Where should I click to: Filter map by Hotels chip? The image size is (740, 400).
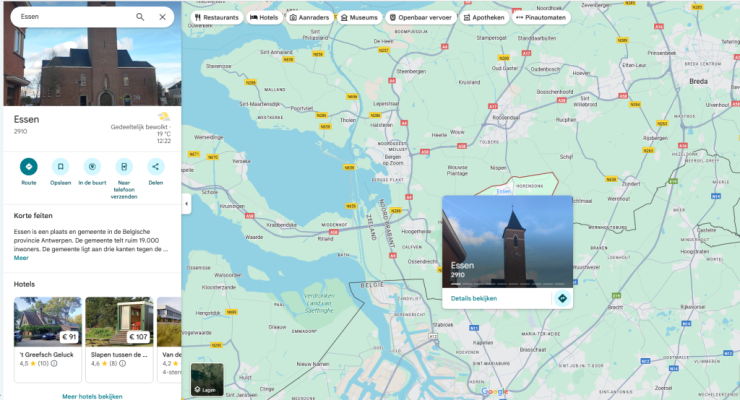[x=264, y=17]
